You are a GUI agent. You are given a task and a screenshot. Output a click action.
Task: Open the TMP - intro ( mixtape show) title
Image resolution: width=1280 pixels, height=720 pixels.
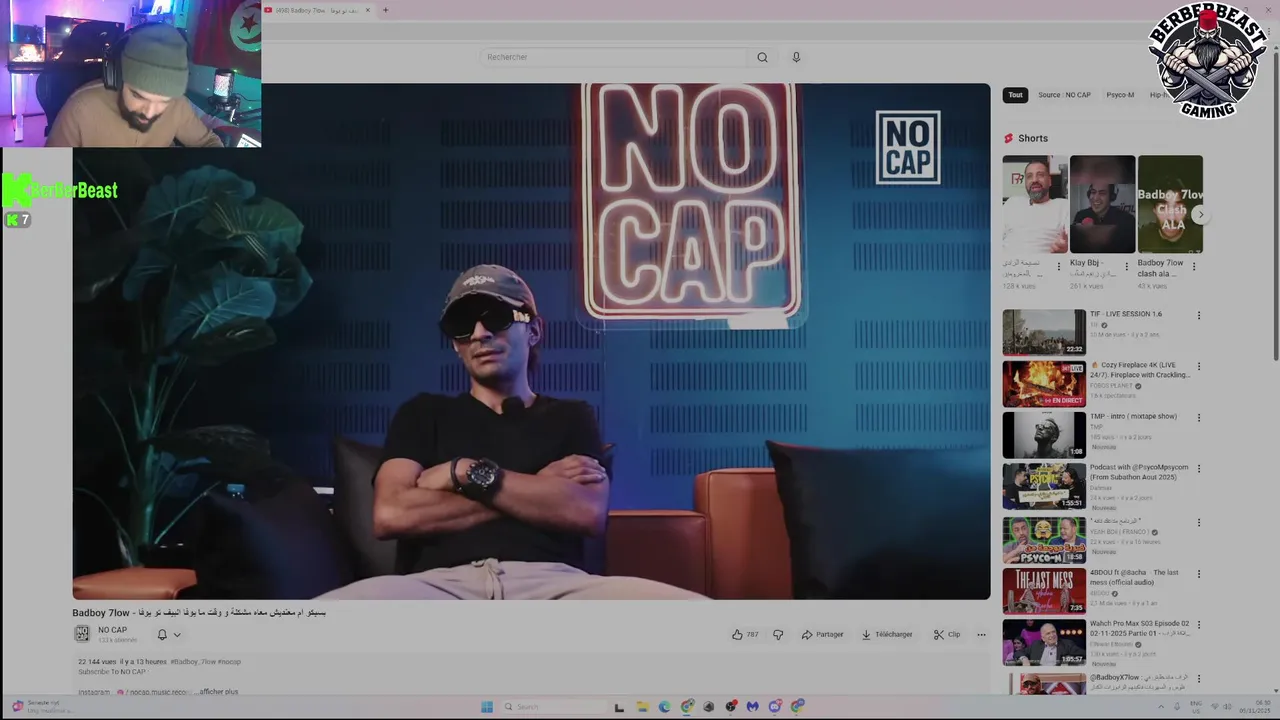1133,416
